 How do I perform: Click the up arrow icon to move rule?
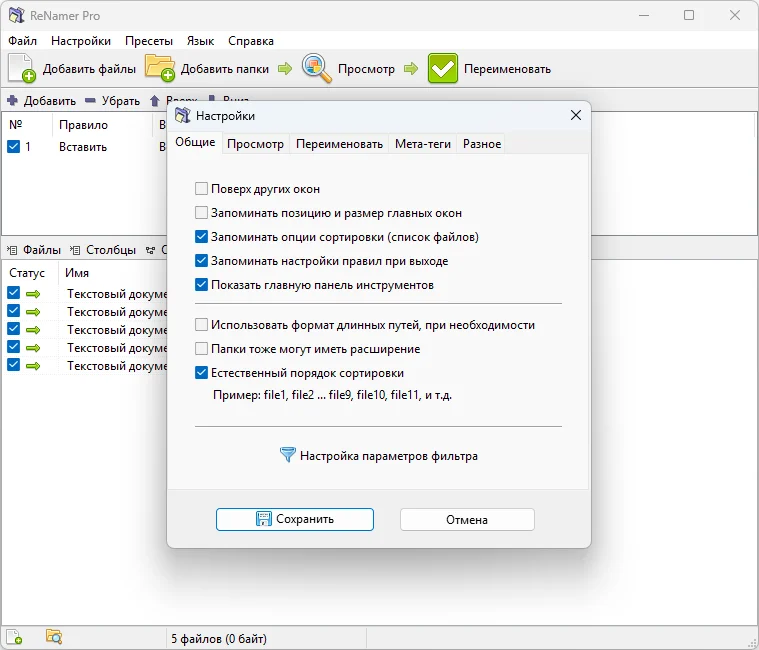click(154, 101)
